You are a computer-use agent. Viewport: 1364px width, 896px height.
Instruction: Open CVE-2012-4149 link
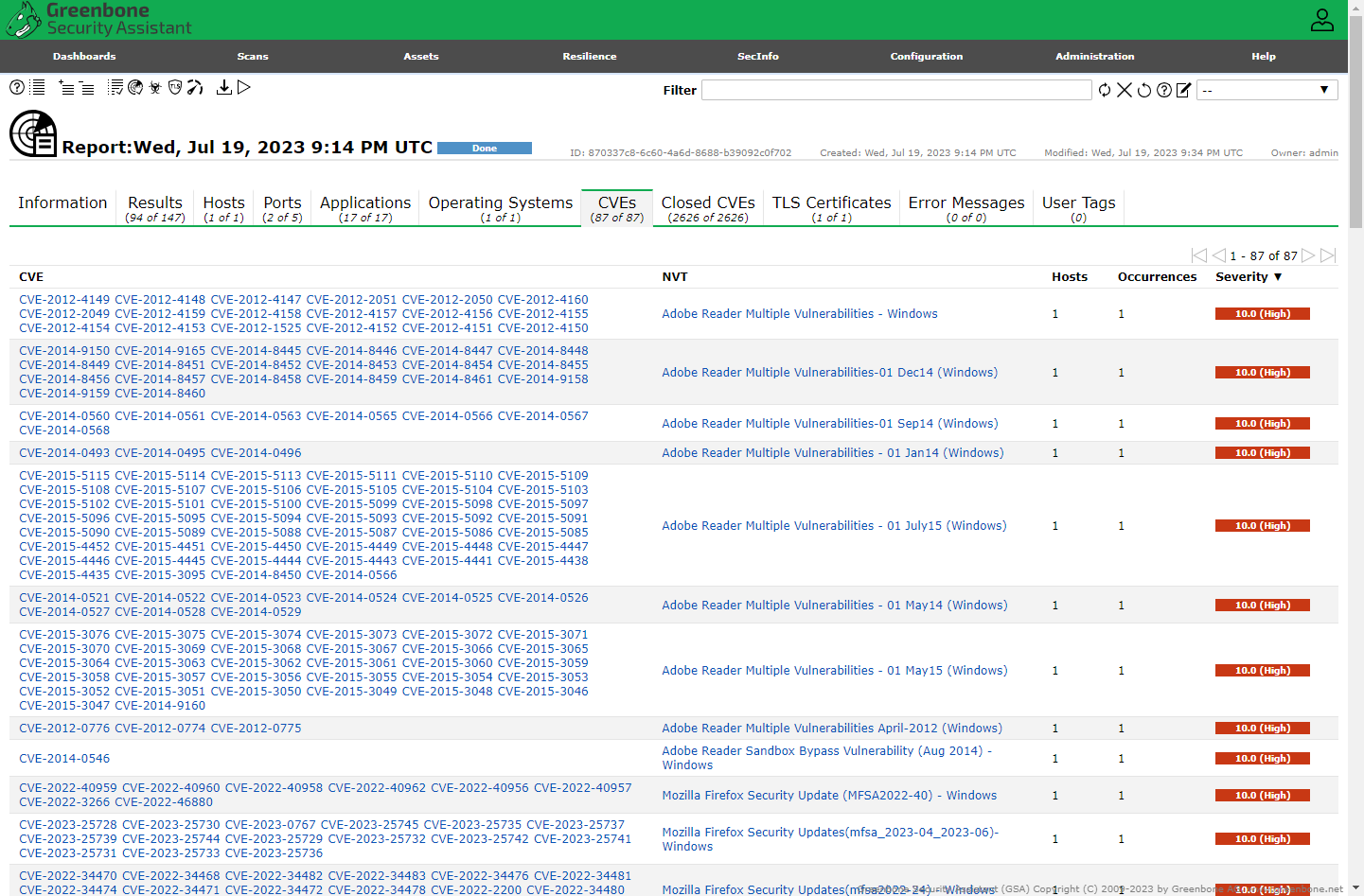(64, 300)
